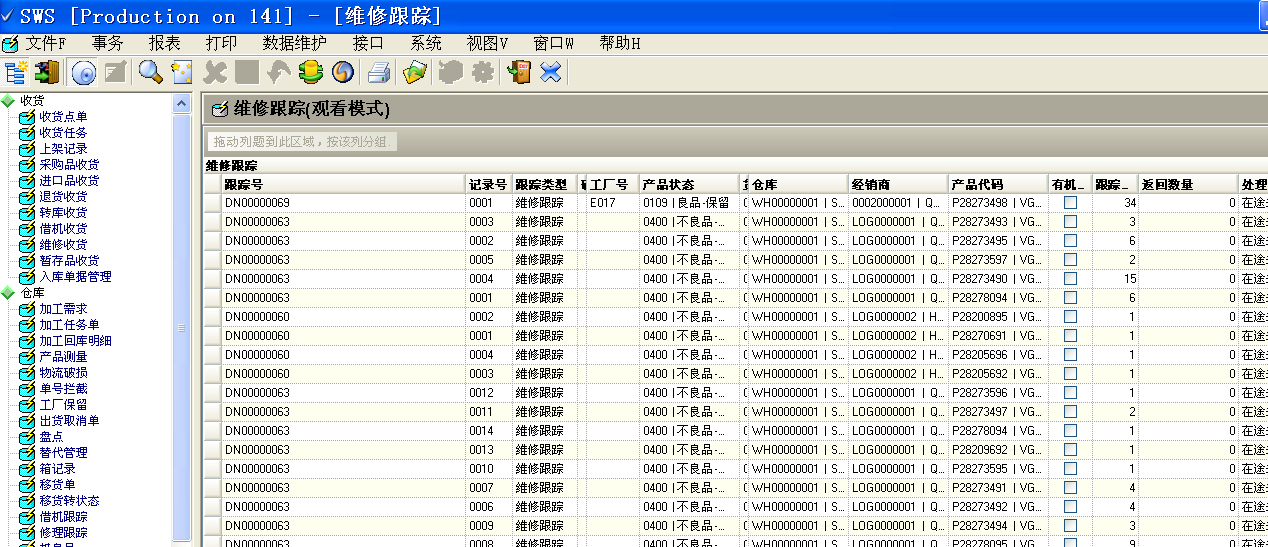The height and width of the screenshot is (547, 1268).
Task: Collapse the 仓库 tree group
Action: (x=8, y=293)
